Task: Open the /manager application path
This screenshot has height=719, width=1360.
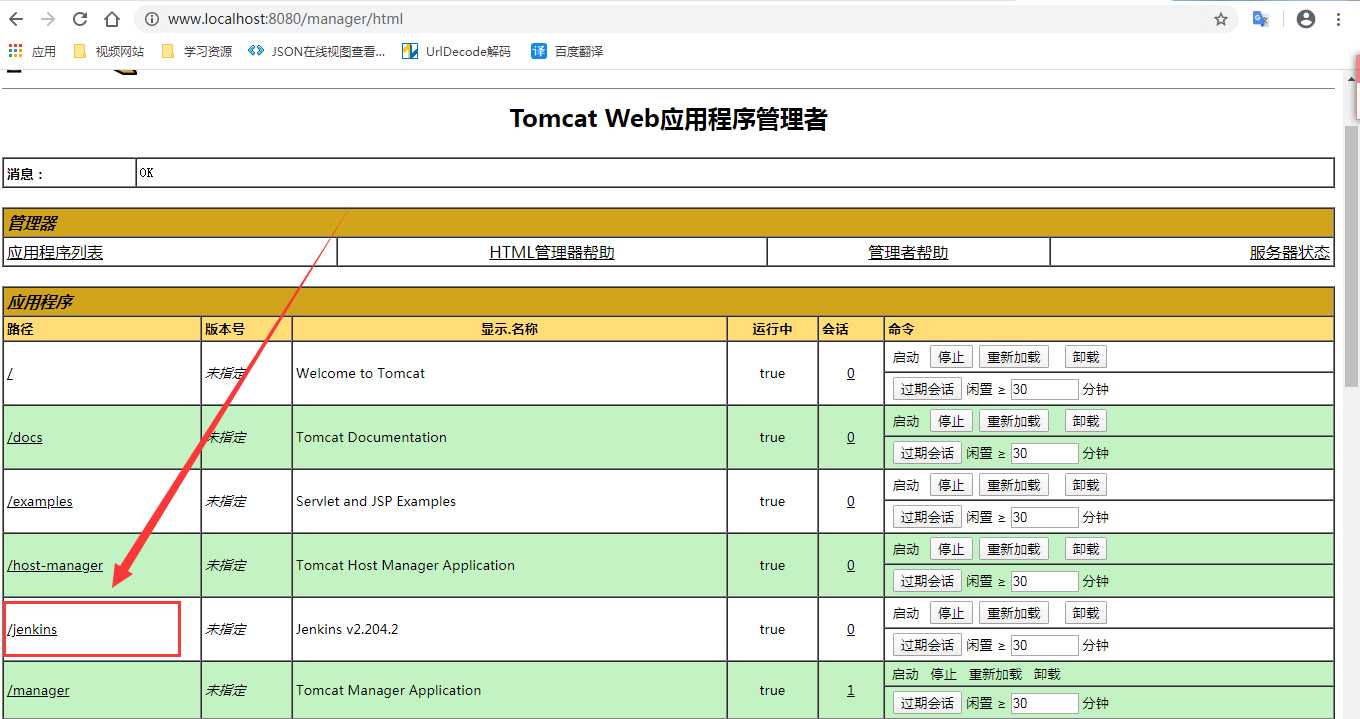Action: pos(38,690)
